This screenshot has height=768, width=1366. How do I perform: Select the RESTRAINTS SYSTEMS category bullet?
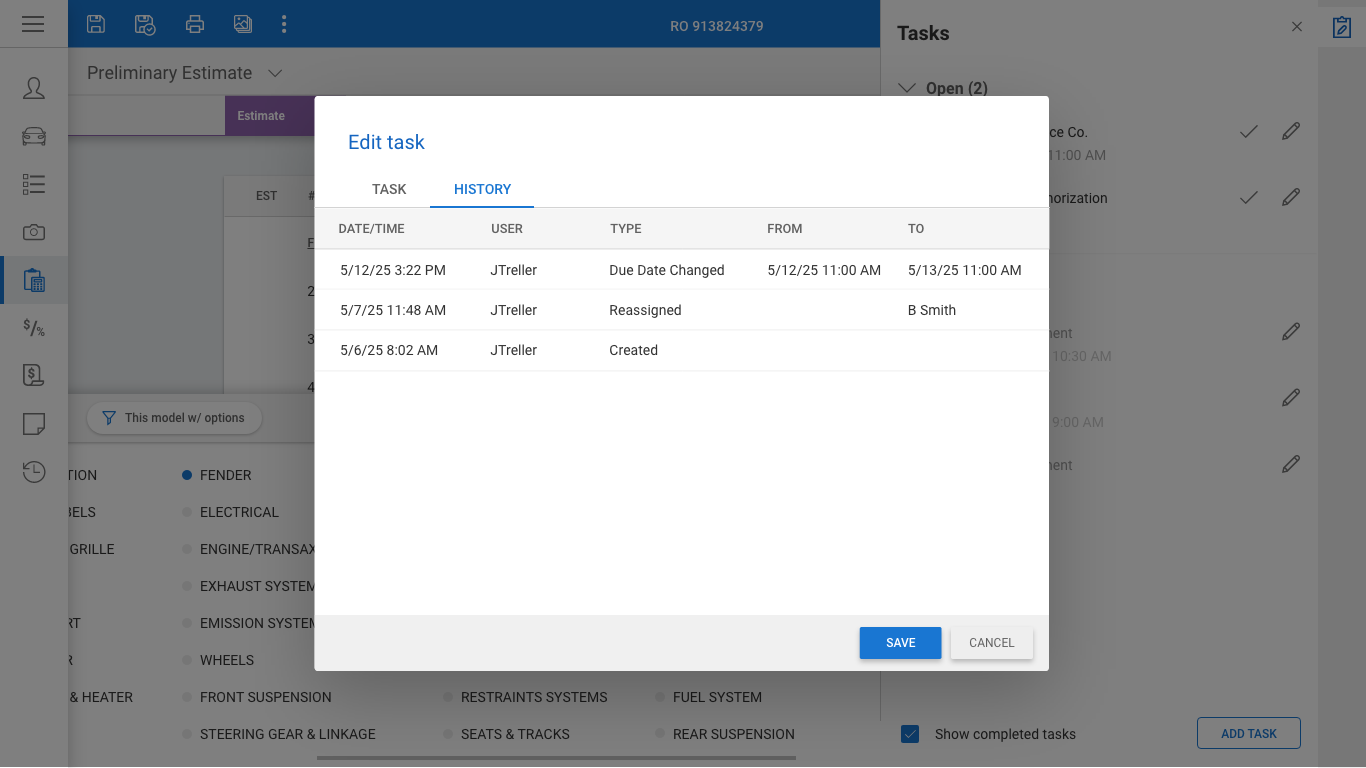tap(449, 697)
